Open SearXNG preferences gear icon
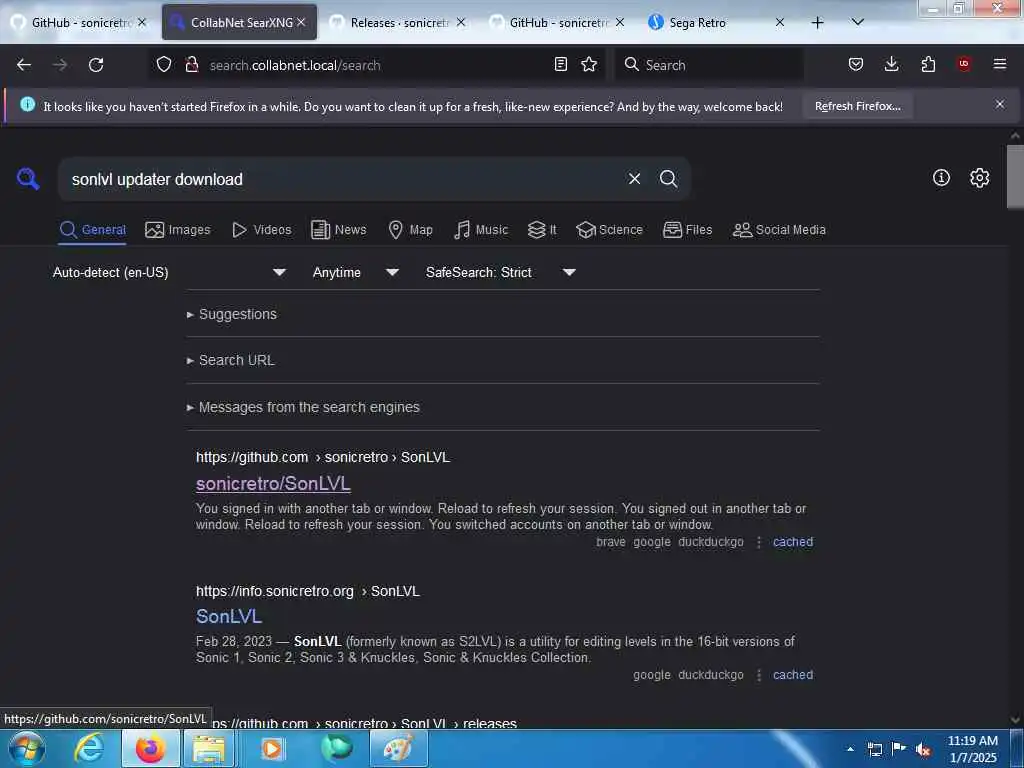The image size is (1024, 768). 980,178
